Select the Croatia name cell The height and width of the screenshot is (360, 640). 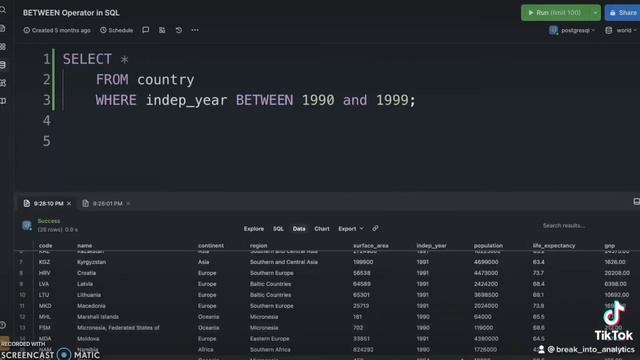tap(87, 273)
